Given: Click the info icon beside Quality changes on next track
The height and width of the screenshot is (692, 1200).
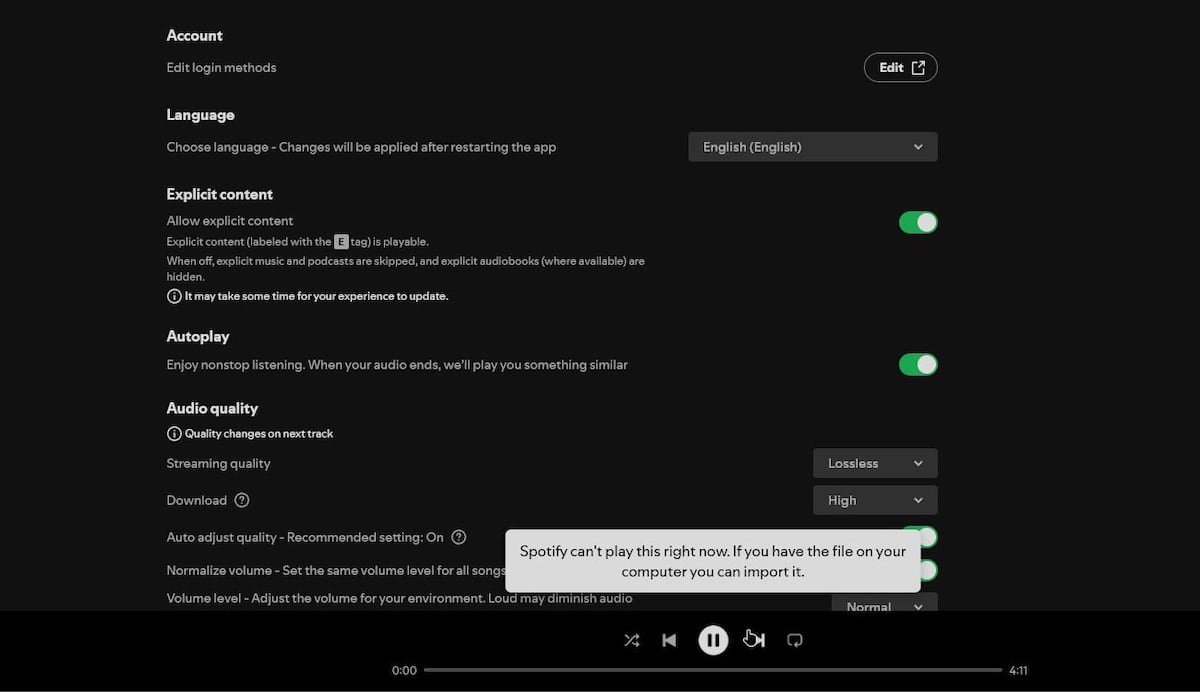Looking at the screenshot, I should coord(174,433).
